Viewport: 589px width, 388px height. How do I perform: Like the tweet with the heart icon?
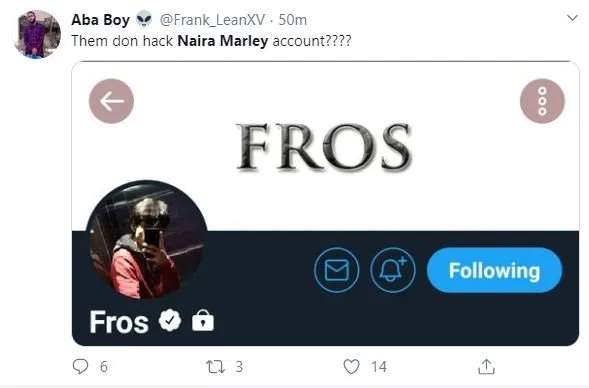(352, 367)
